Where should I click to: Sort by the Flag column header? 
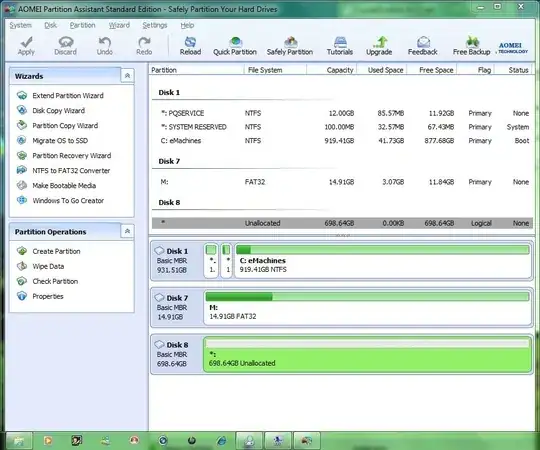[476, 70]
